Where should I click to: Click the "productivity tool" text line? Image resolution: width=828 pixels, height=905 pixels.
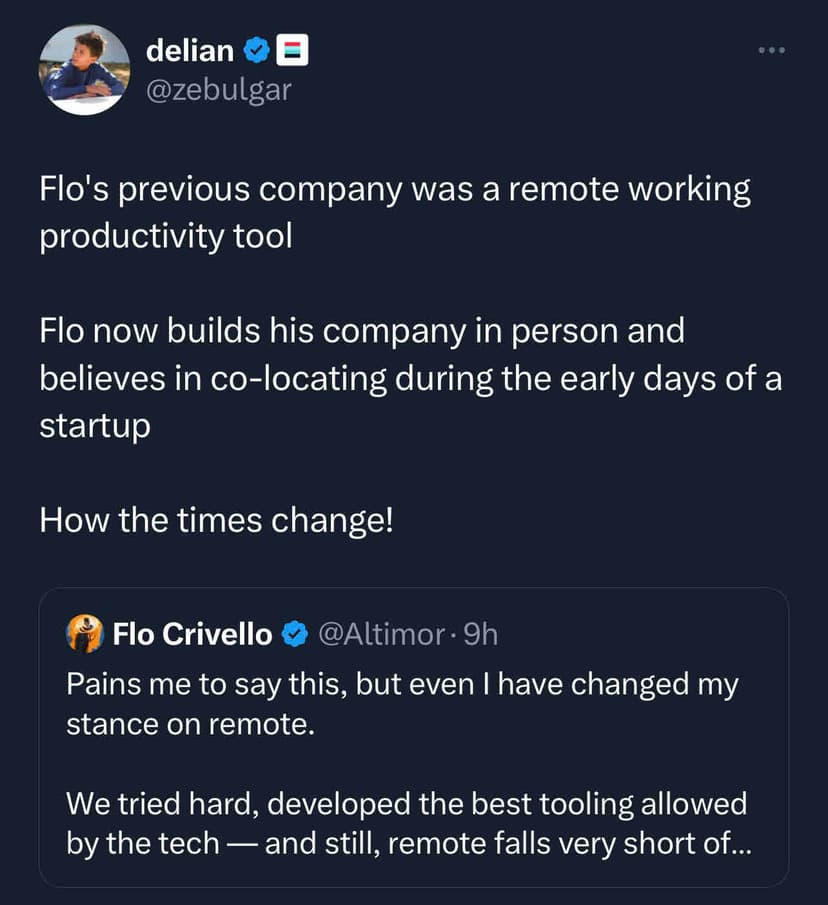pos(166,238)
